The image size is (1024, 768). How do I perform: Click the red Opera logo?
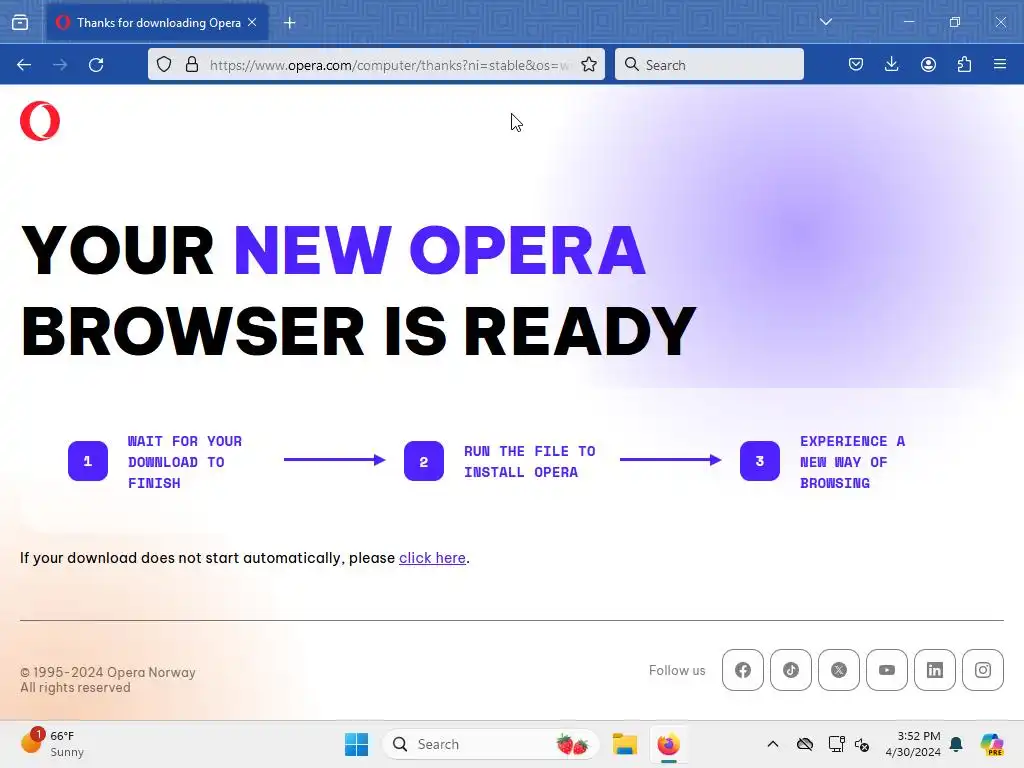40,121
